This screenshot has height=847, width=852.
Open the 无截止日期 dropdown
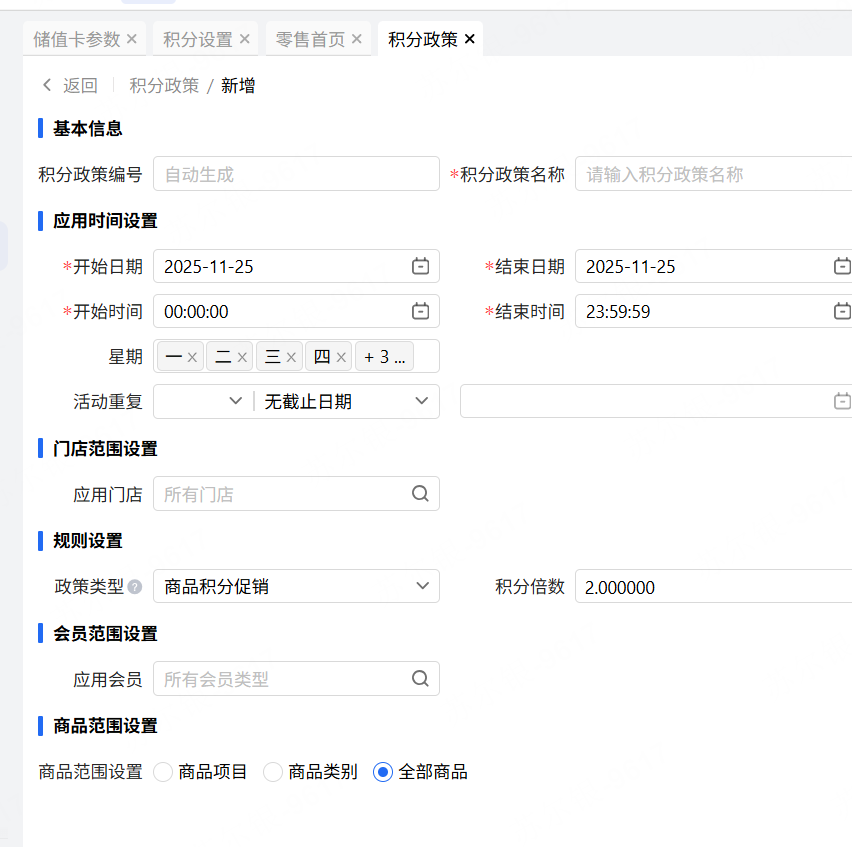coord(421,401)
